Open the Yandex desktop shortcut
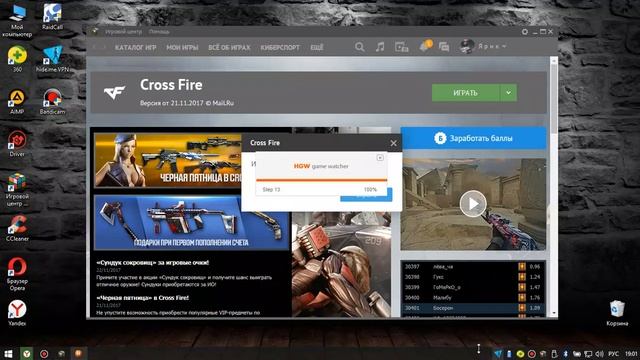This screenshot has height=360, width=640. pyautogui.click(x=17, y=313)
